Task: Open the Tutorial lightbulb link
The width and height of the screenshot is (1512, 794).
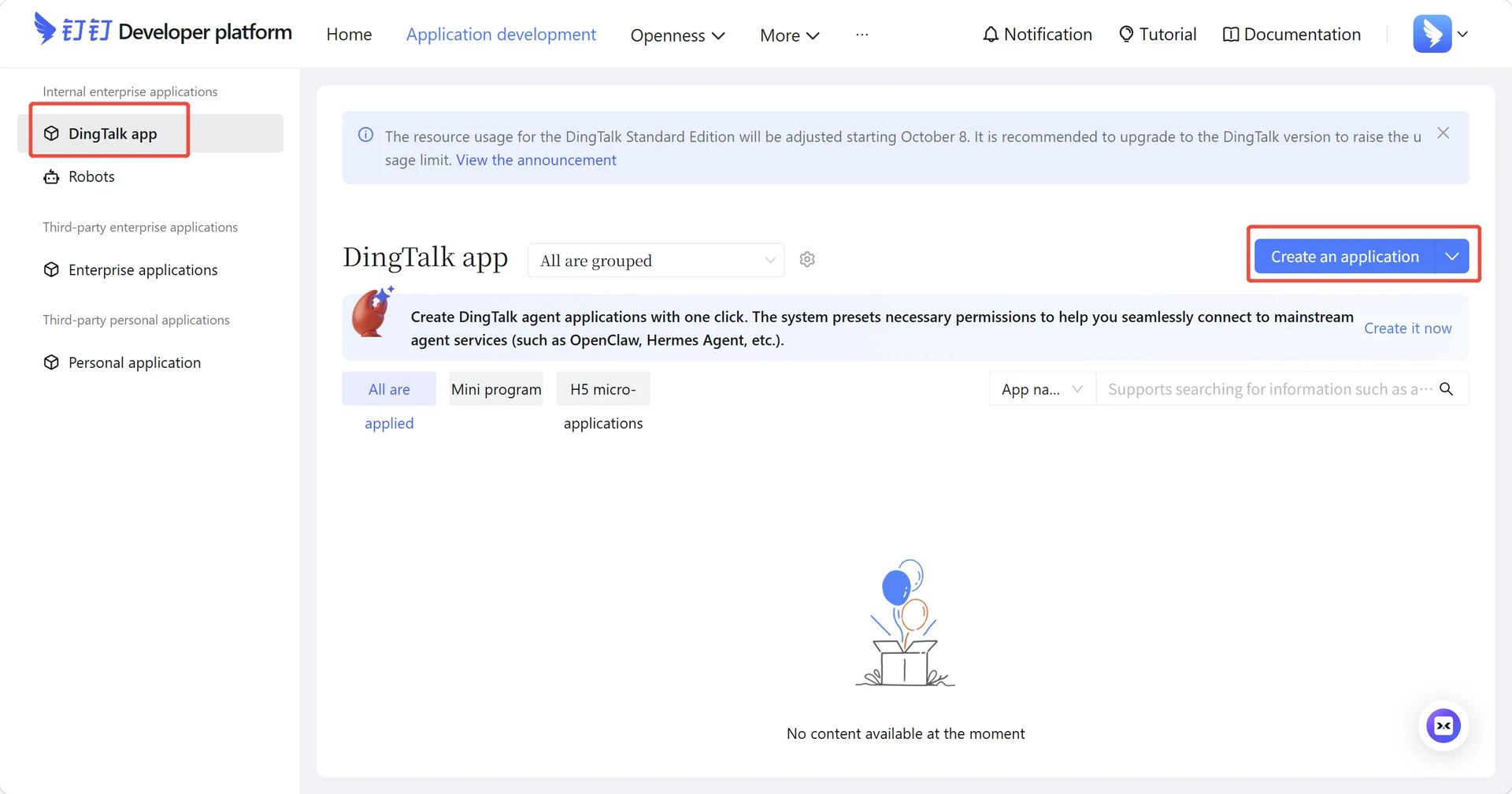Action: [1158, 35]
